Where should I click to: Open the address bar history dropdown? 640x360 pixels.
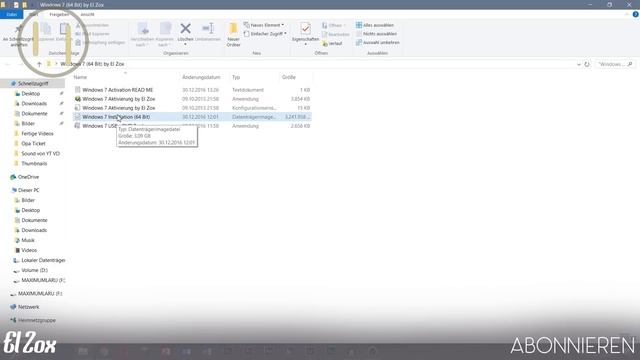coord(578,64)
